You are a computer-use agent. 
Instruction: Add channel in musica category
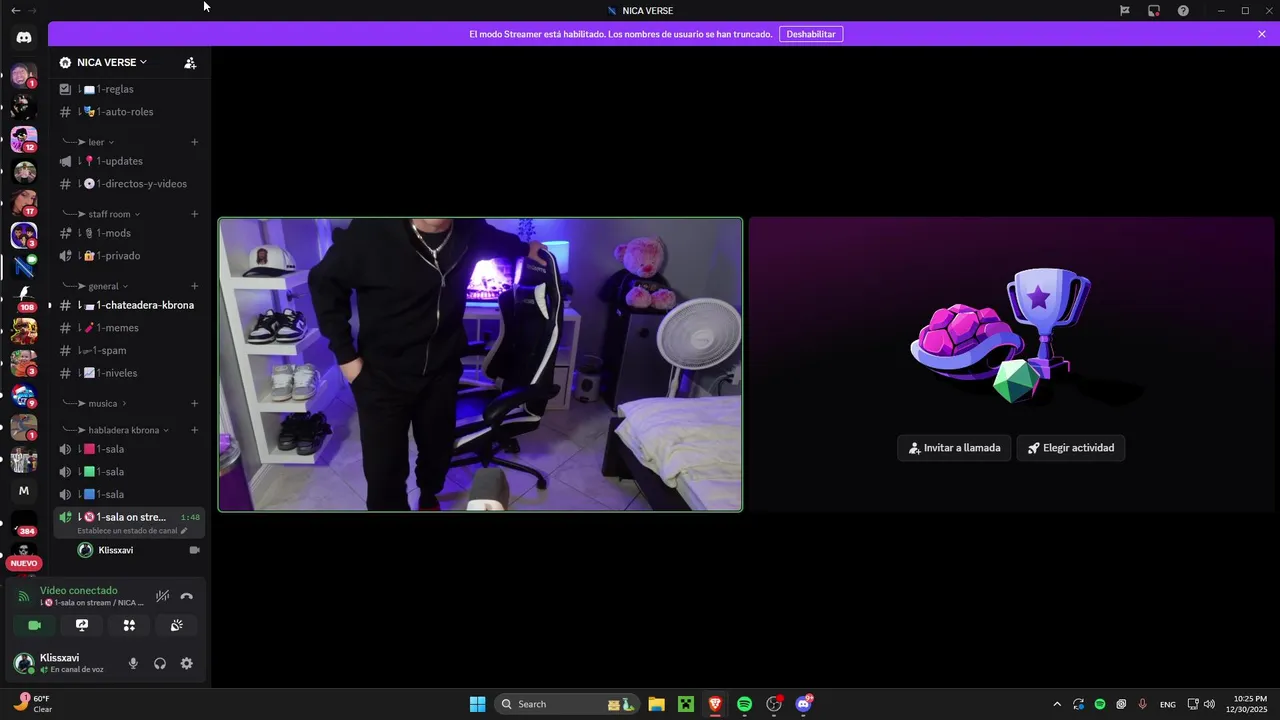pos(195,404)
